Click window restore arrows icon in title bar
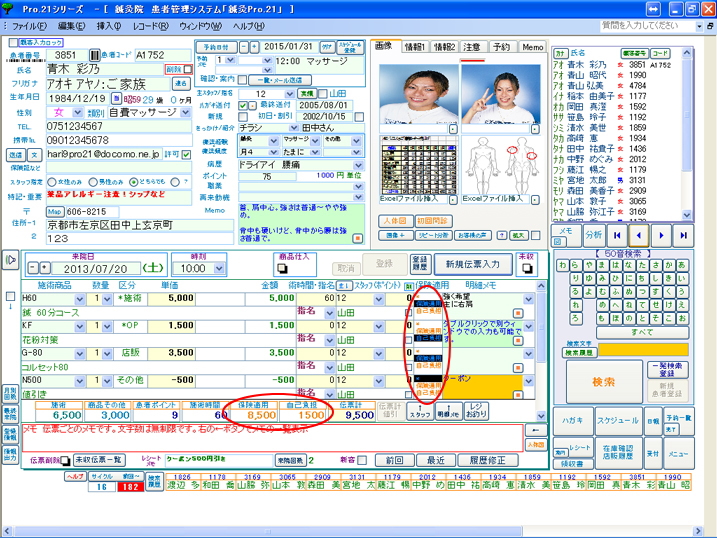 click(x=653, y=9)
